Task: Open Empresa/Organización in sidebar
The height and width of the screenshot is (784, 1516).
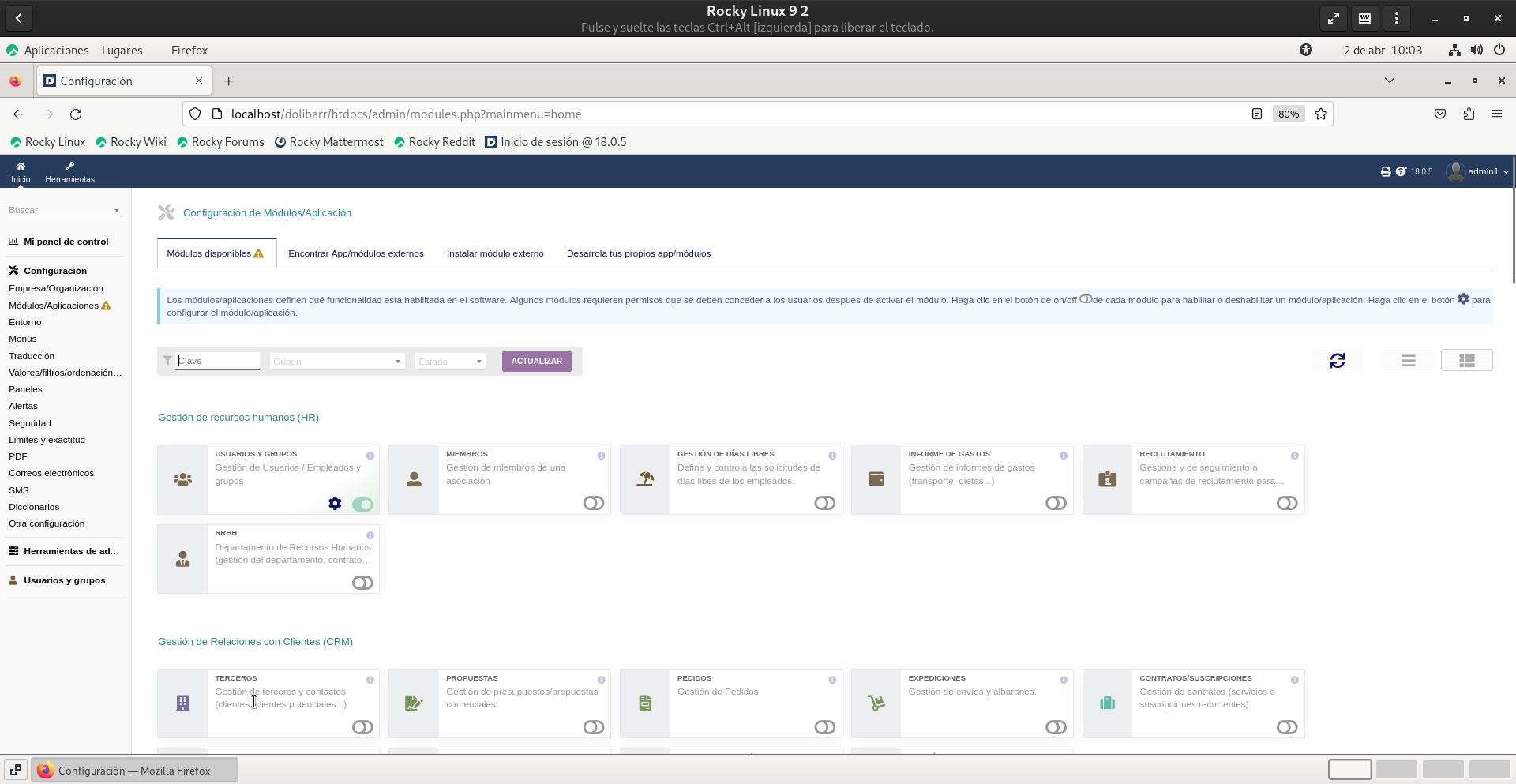Action: (x=56, y=288)
